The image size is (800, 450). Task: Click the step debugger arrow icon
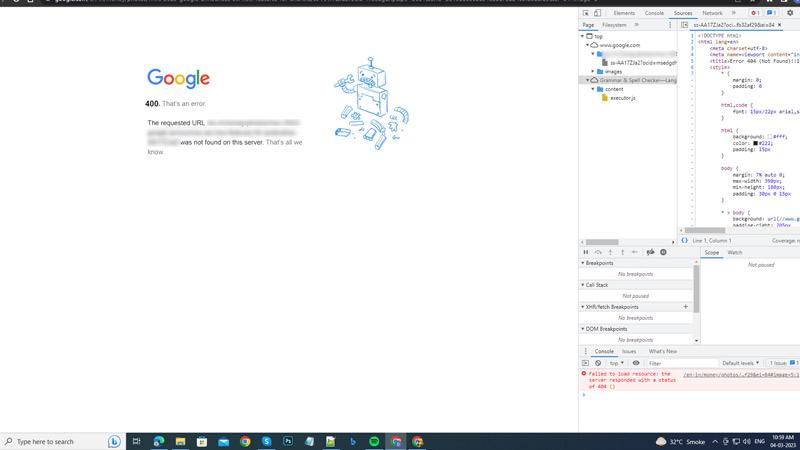[634, 252]
